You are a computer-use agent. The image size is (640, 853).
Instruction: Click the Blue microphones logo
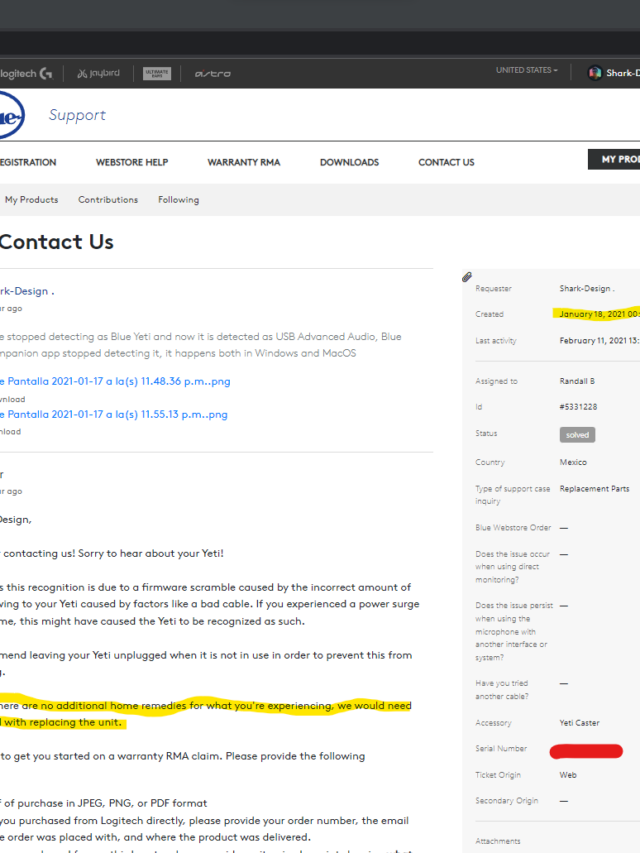[x=11, y=115]
